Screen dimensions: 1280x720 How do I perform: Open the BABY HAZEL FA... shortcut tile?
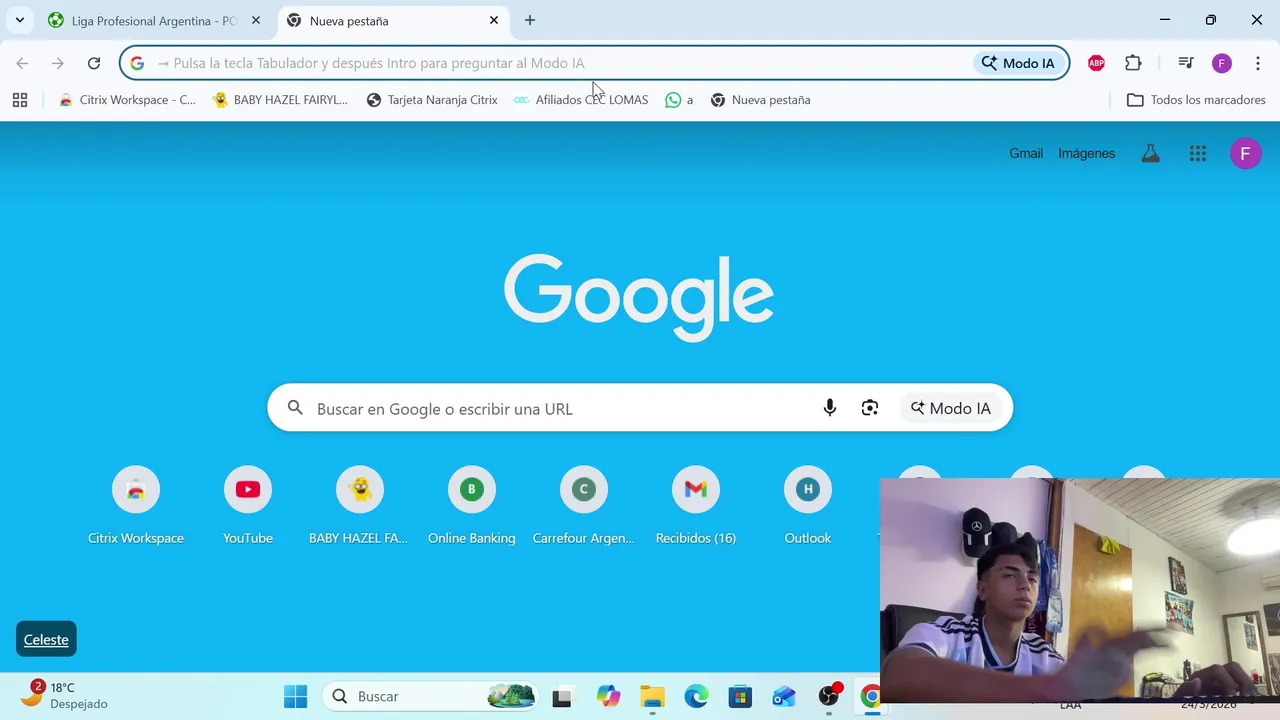(x=360, y=507)
